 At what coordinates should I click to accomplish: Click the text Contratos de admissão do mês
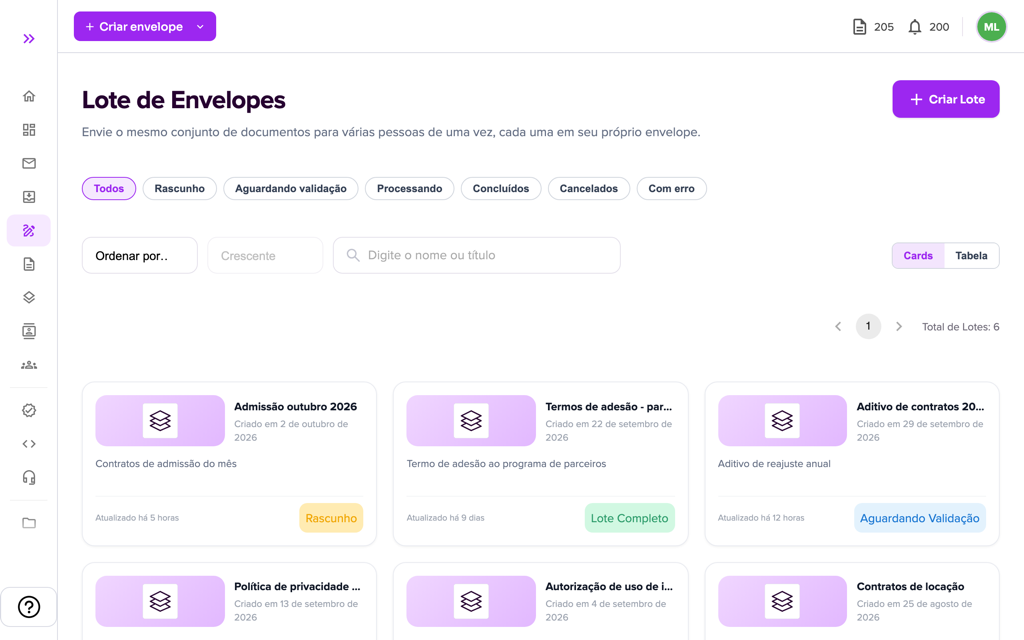(166, 464)
